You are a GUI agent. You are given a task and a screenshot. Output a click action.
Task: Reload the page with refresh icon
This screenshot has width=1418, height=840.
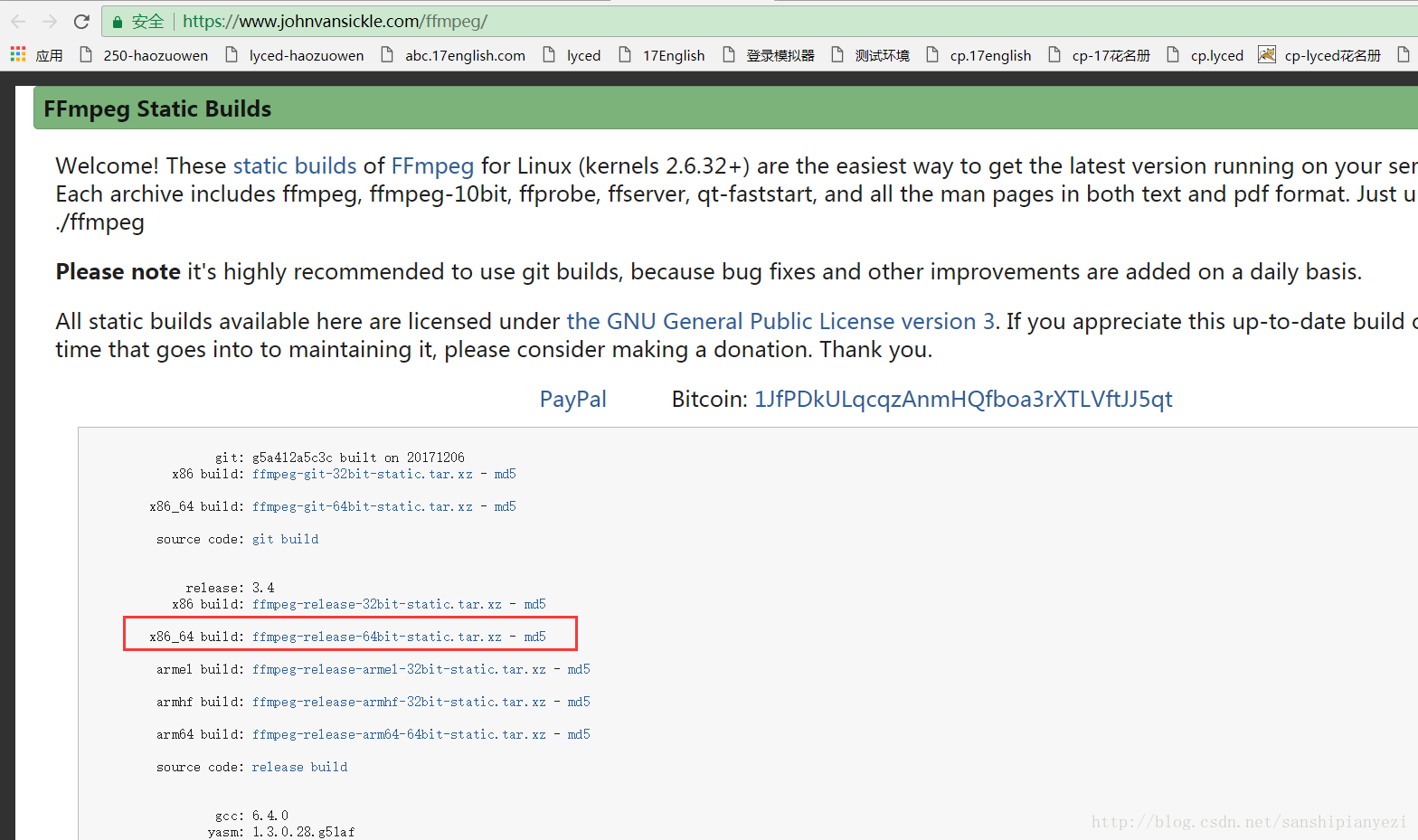point(81,21)
